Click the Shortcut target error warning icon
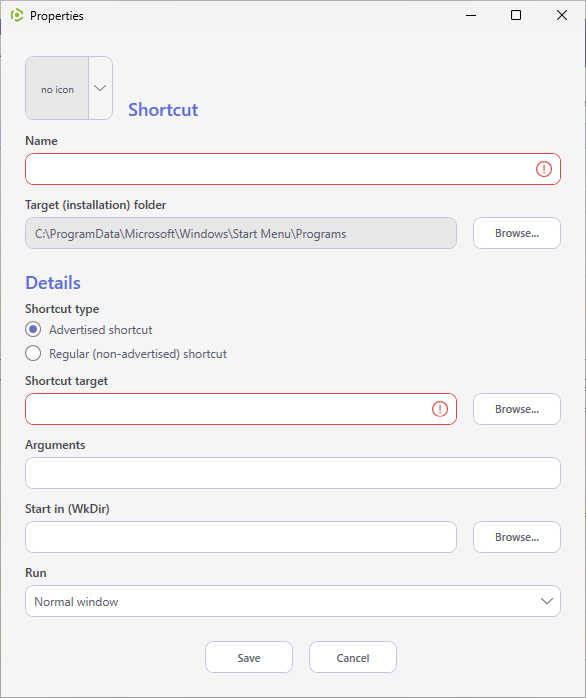The width and height of the screenshot is (586, 698). pos(440,409)
